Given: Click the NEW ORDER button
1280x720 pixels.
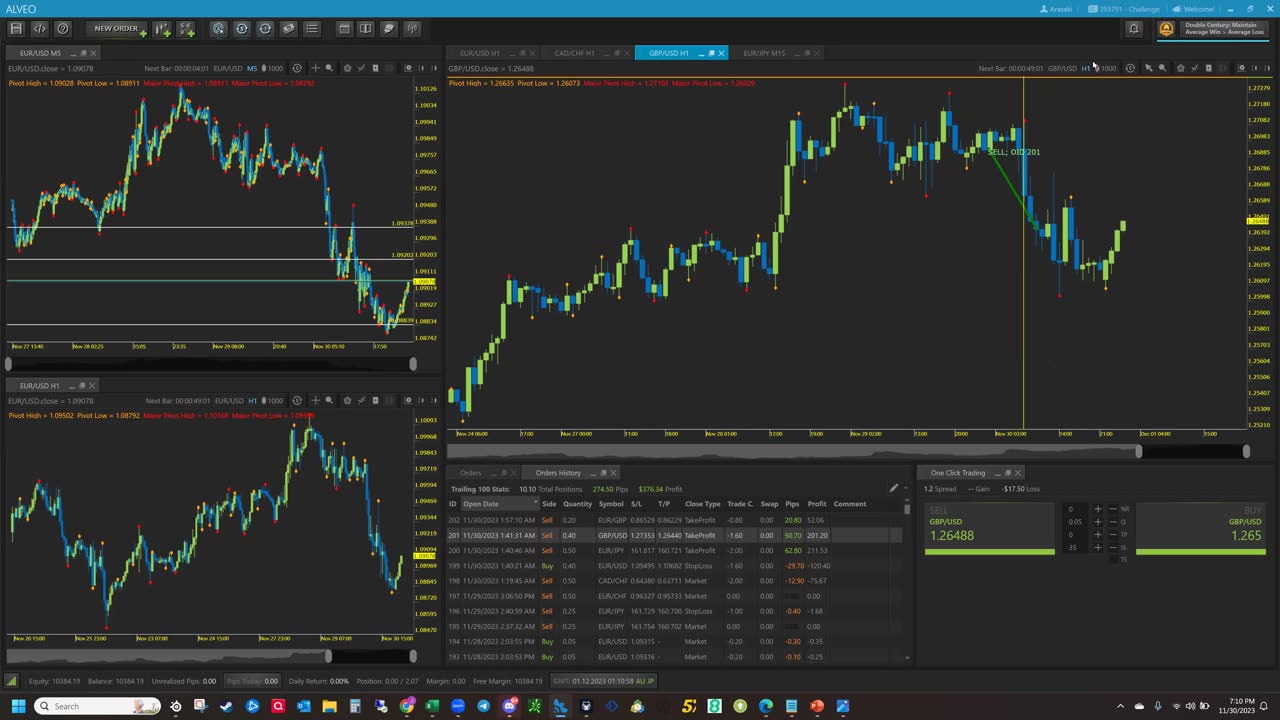Looking at the screenshot, I should (x=117, y=29).
